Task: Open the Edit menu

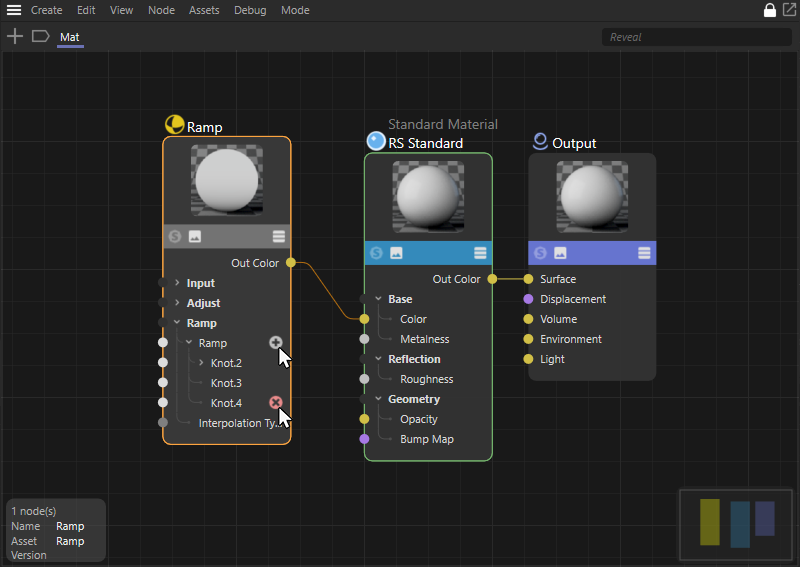Action: [86, 10]
